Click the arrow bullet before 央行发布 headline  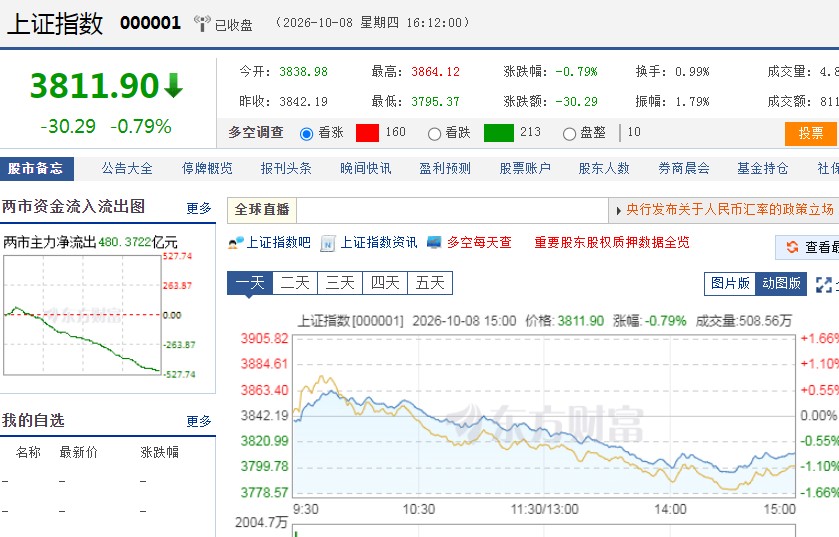618,211
